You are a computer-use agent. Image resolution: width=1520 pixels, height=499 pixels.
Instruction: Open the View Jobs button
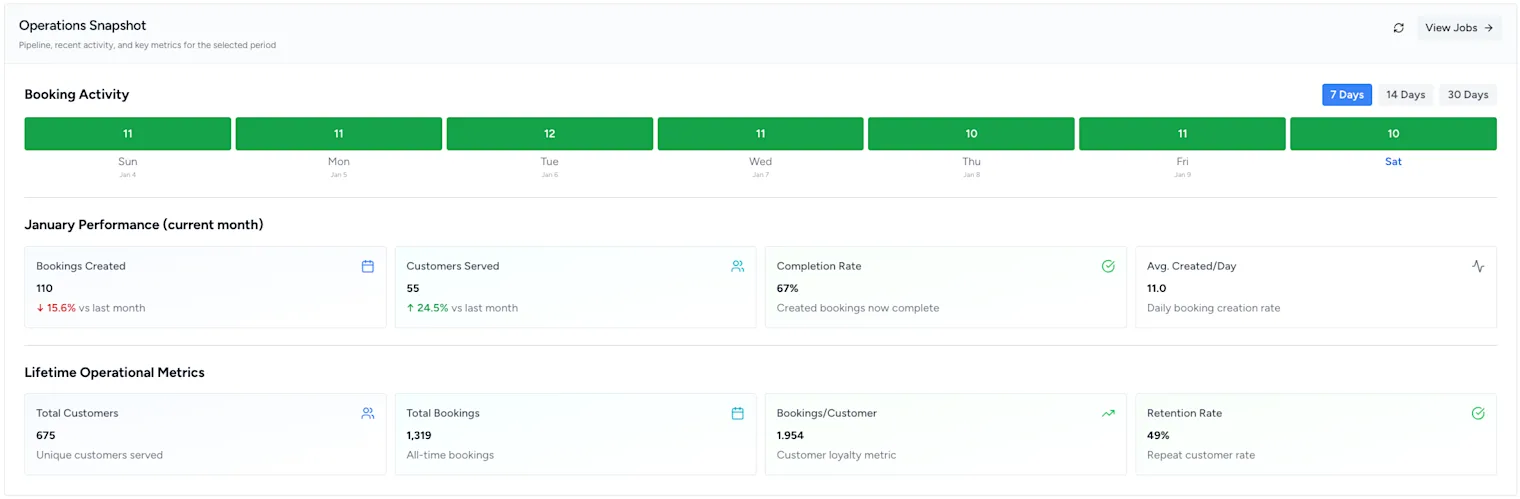[x=1459, y=28]
